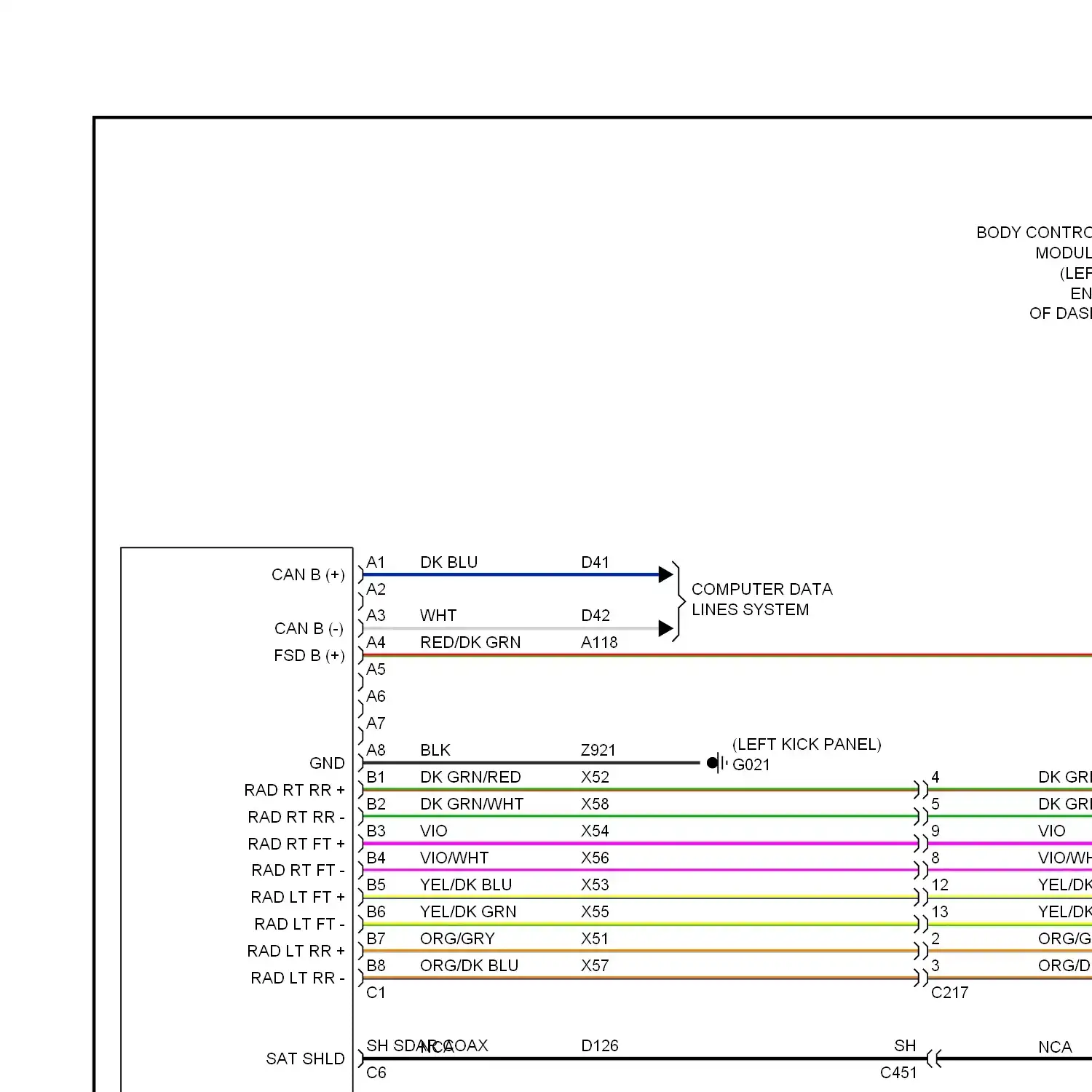Click circuit code A118
1092x1092 pixels.
[599, 642]
